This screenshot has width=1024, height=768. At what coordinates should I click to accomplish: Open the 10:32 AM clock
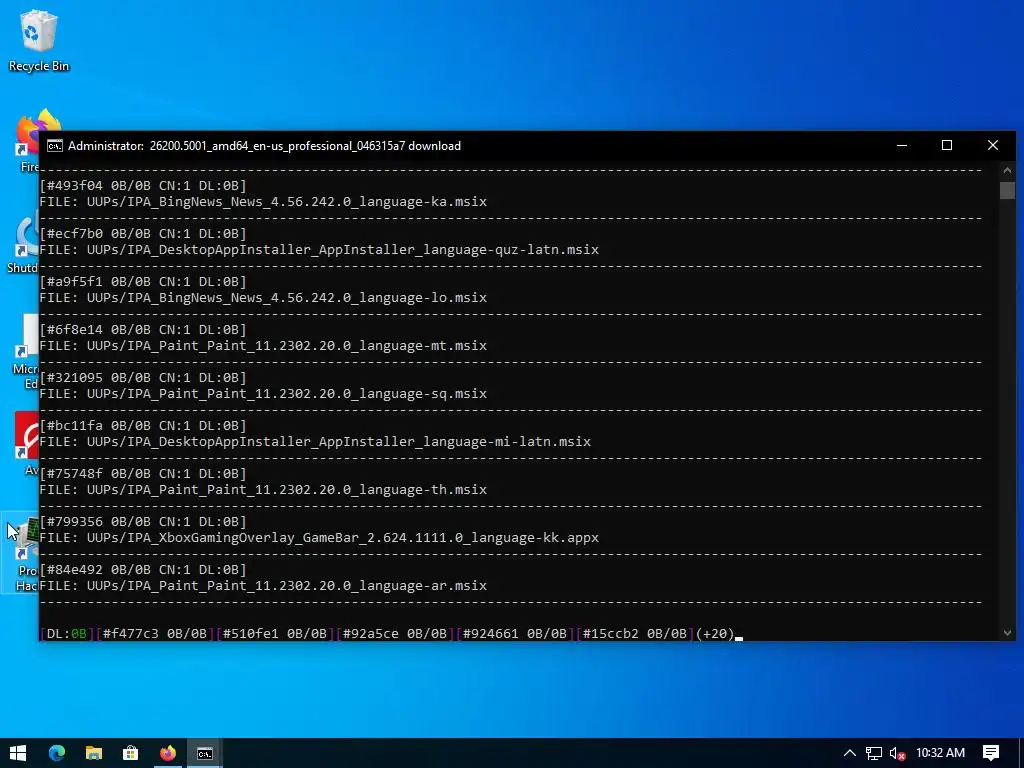point(940,753)
